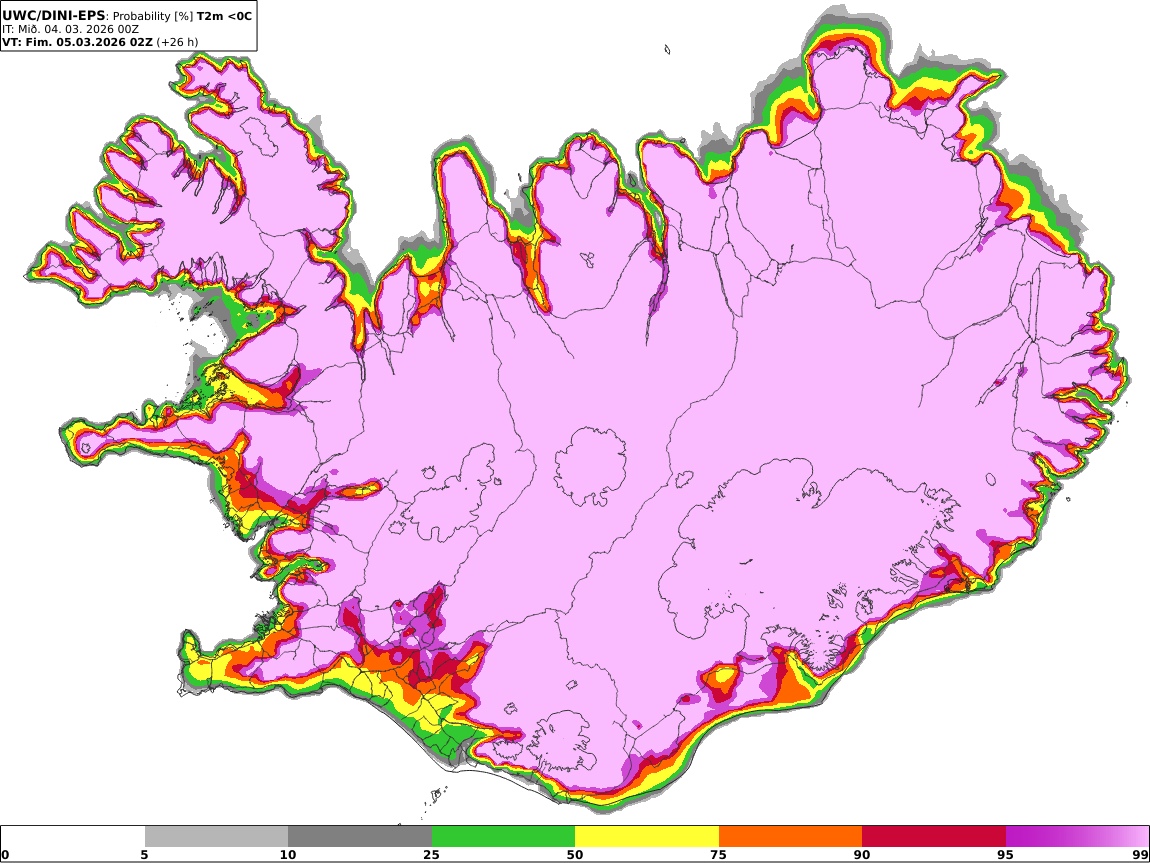Viewport: 1150px width, 863px height.
Task: Click the legend label '10'
Action: click(x=288, y=855)
